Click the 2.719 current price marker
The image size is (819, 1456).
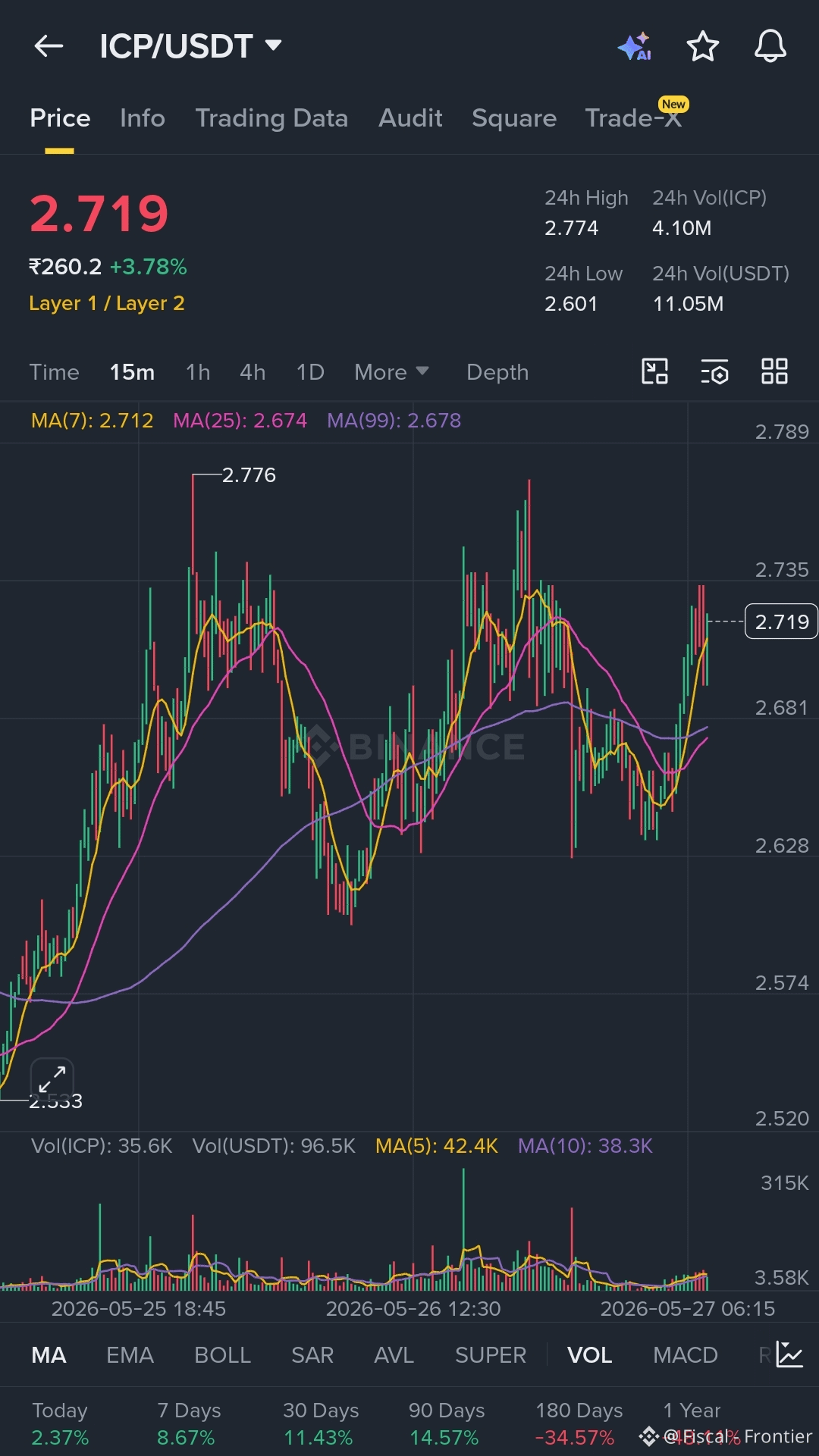pos(781,622)
